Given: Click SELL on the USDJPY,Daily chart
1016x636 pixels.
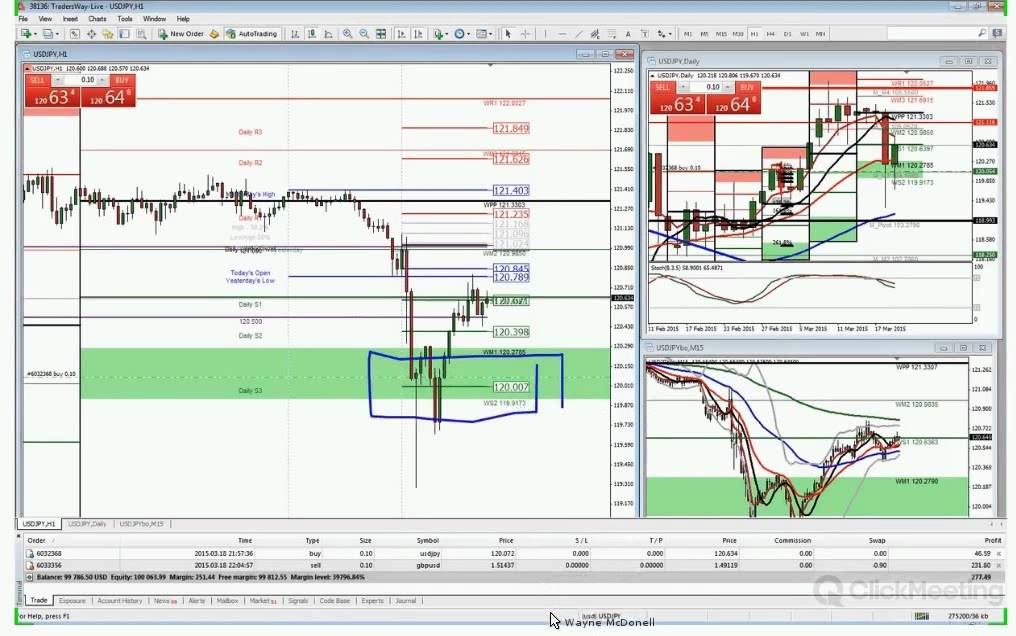Looking at the screenshot, I should coord(662,87).
